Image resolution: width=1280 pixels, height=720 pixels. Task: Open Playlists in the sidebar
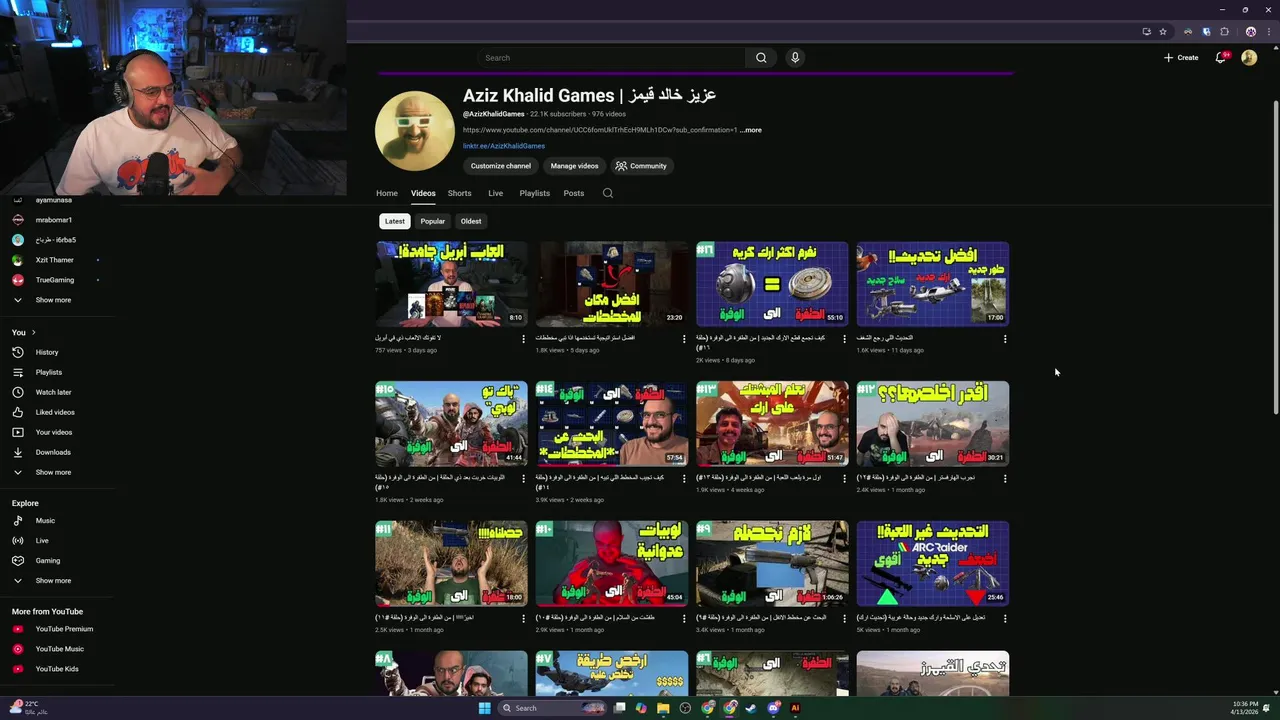point(49,372)
